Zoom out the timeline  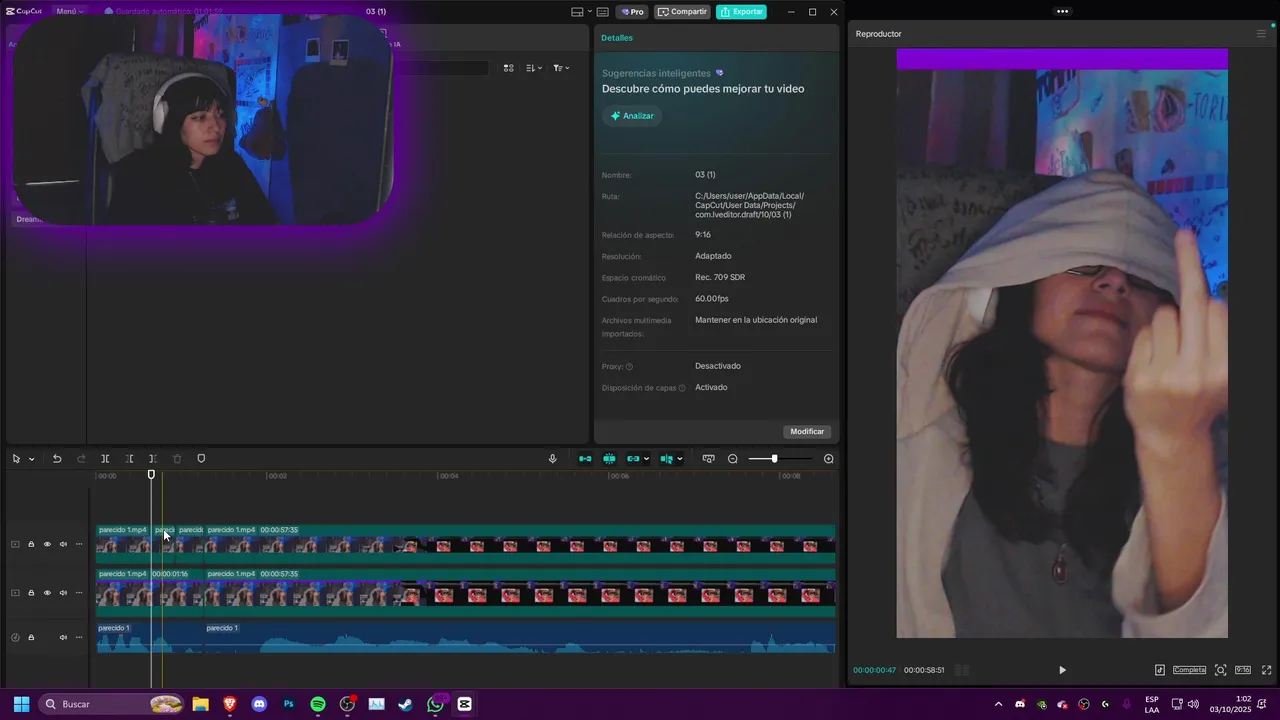733,459
